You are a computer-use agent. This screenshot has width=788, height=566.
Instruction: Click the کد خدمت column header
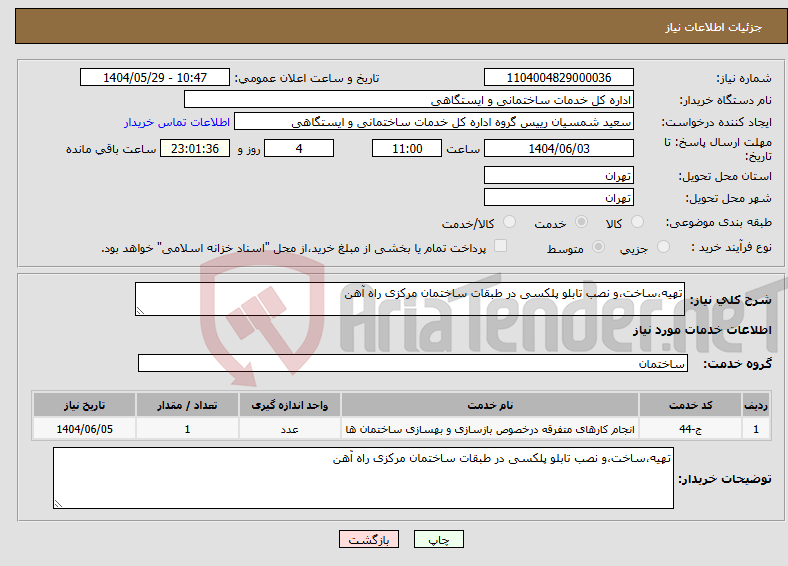point(691,405)
